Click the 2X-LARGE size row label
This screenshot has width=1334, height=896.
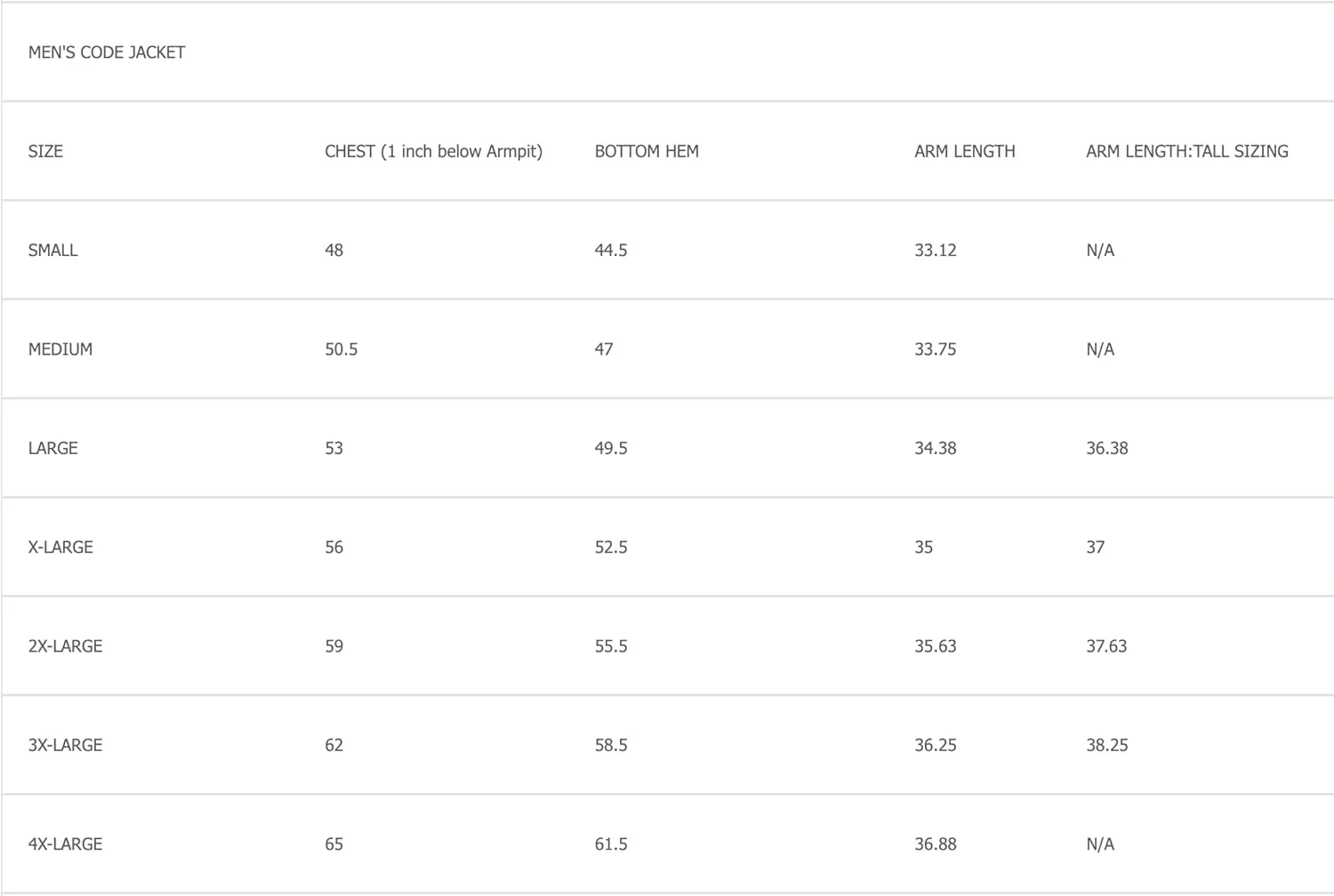pos(65,646)
